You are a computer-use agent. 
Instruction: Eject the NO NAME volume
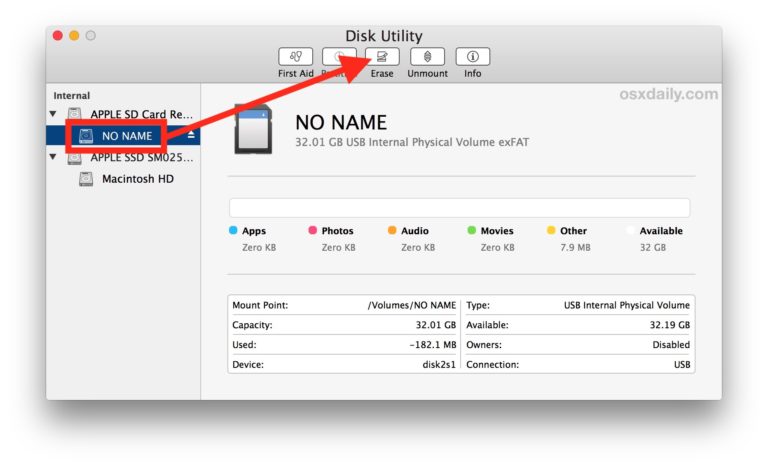coord(191,135)
